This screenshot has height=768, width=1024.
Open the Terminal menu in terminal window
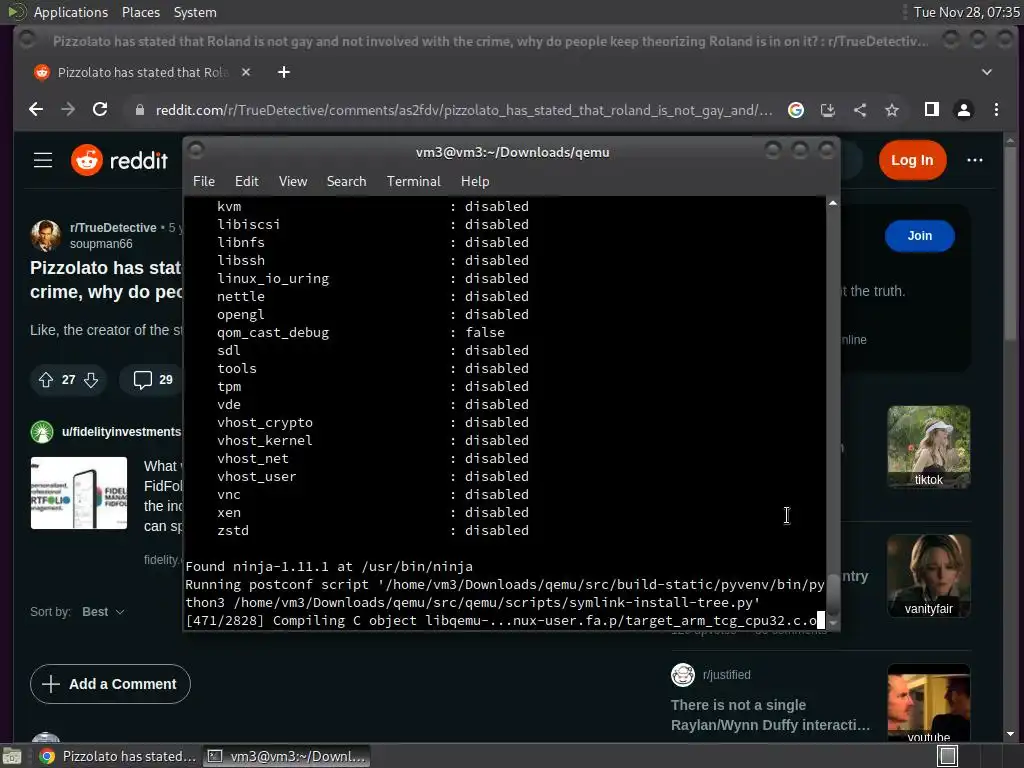pyautogui.click(x=413, y=182)
